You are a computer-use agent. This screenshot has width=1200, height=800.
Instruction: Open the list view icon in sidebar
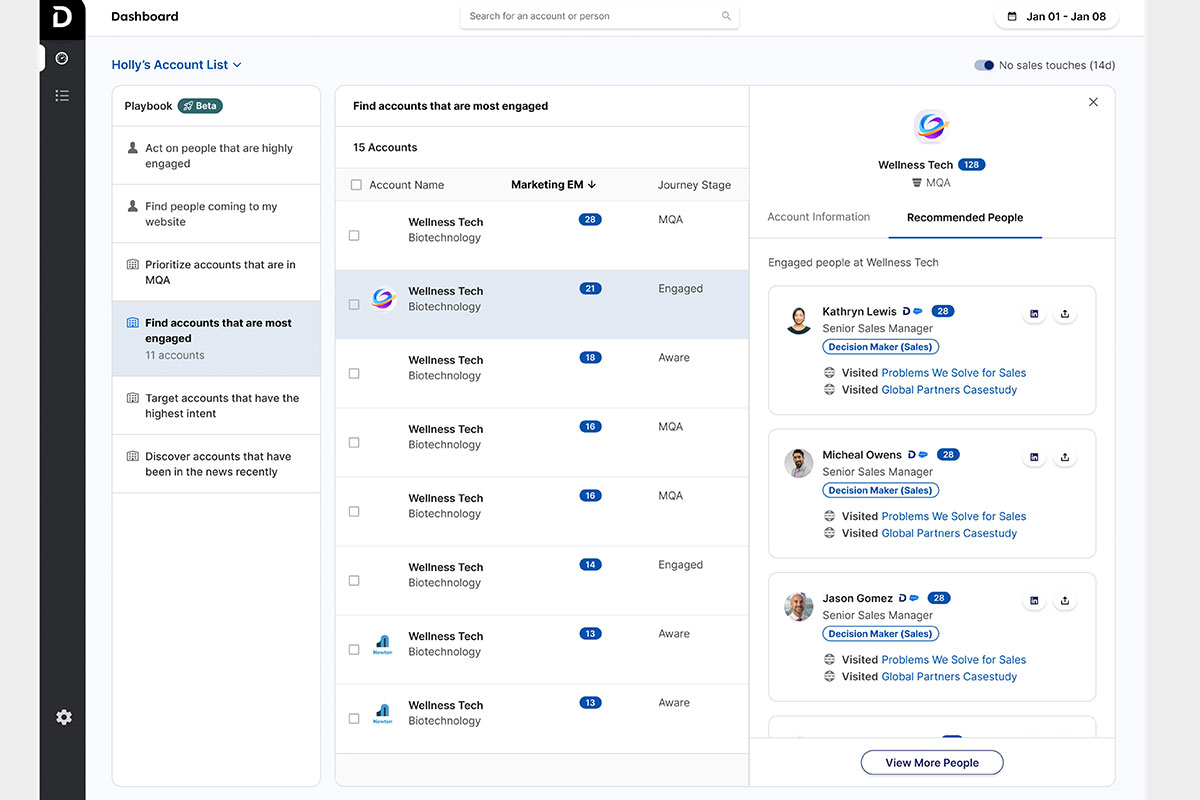tap(62, 96)
